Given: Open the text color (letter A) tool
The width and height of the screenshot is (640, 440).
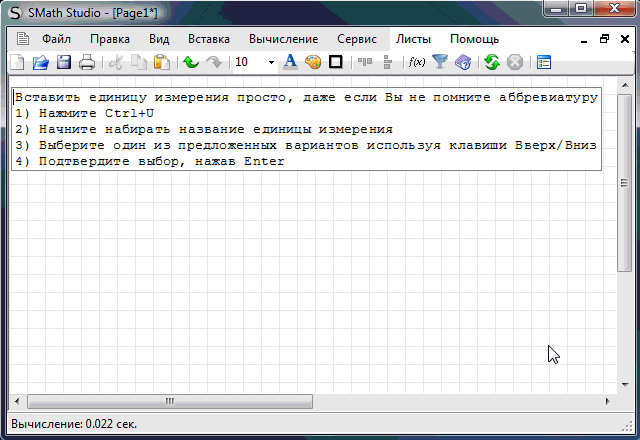Looking at the screenshot, I should [x=290, y=62].
